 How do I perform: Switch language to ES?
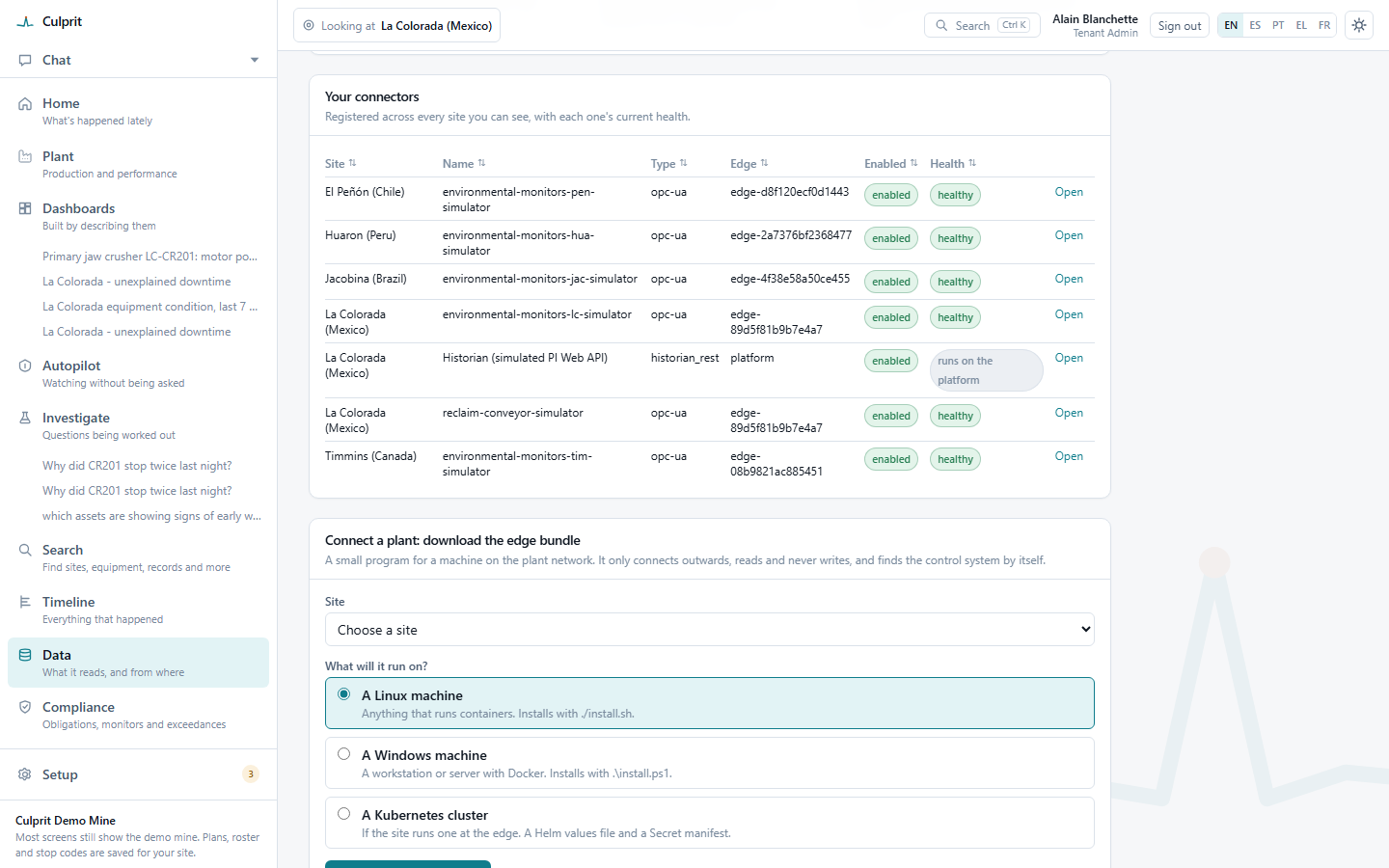click(x=1255, y=25)
